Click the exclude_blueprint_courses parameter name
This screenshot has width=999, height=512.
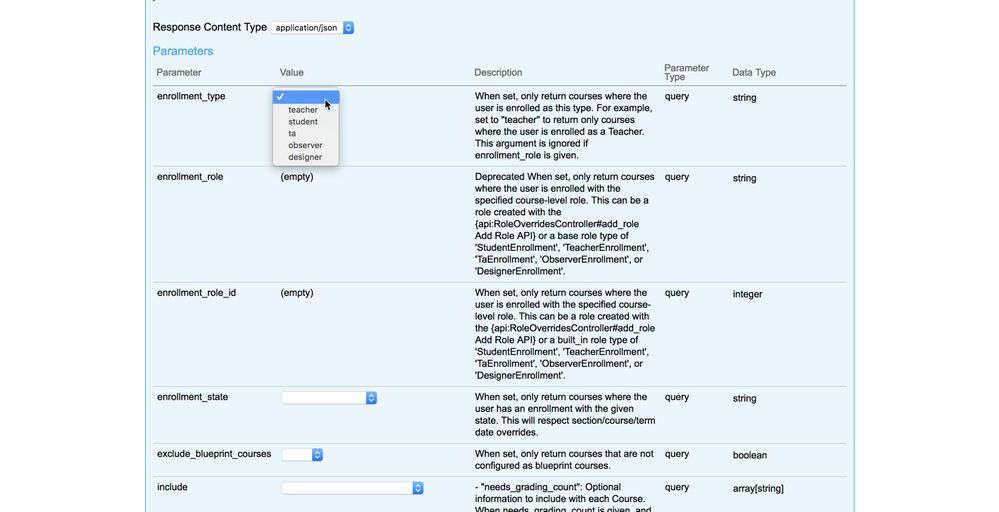click(214, 454)
